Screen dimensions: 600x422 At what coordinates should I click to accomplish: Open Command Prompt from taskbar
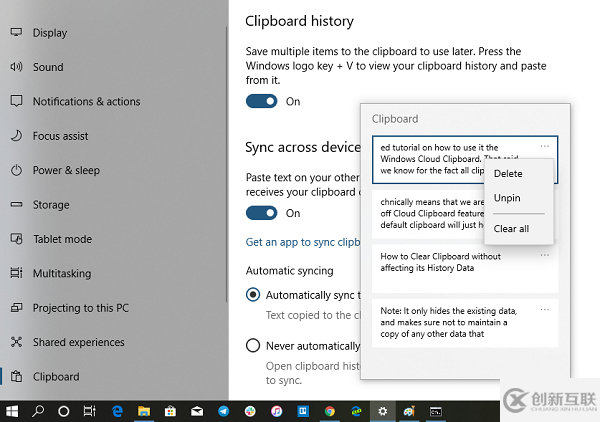point(436,412)
